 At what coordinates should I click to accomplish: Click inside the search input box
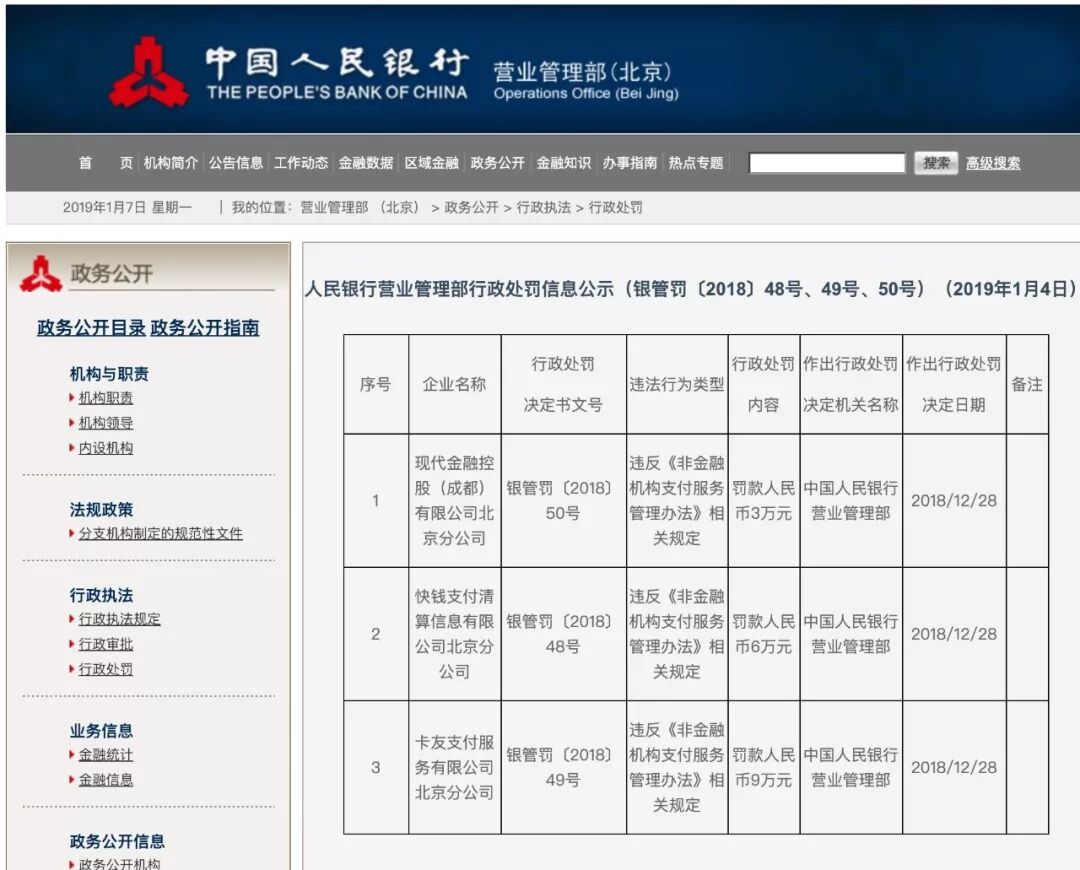pos(828,162)
